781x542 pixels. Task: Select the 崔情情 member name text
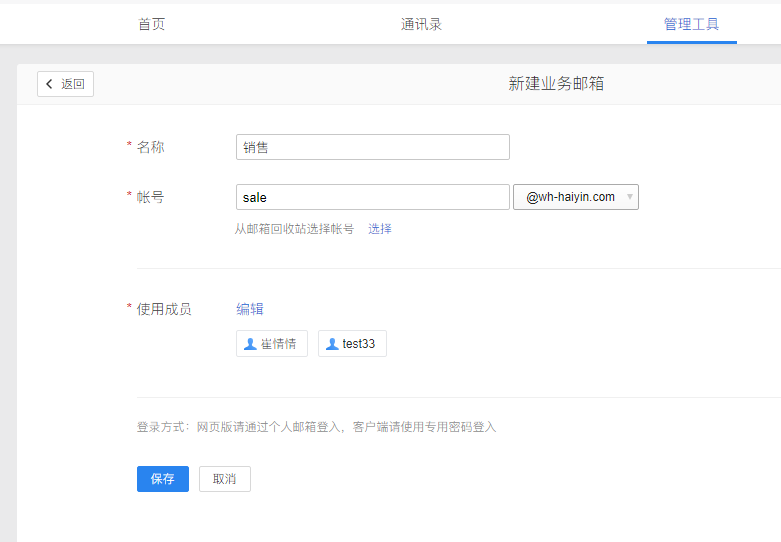point(279,344)
